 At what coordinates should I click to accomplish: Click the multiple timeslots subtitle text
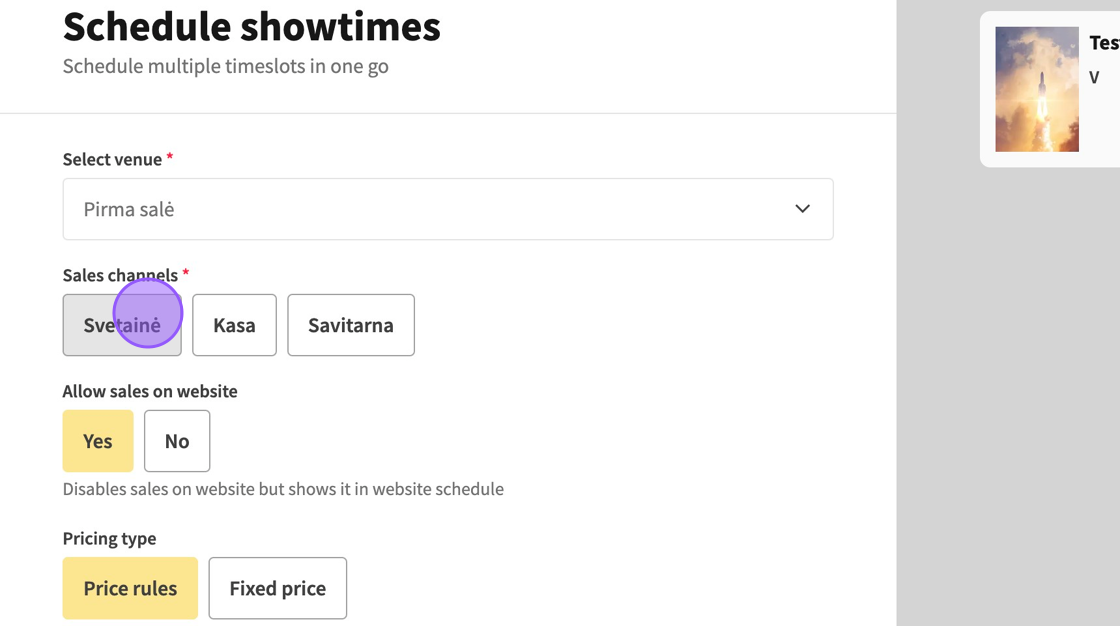pyautogui.click(x=225, y=66)
